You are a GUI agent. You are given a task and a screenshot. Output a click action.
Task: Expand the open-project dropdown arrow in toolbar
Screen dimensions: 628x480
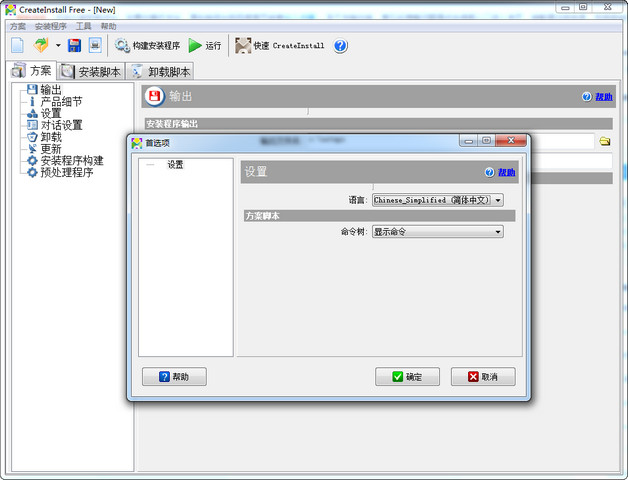point(58,45)
